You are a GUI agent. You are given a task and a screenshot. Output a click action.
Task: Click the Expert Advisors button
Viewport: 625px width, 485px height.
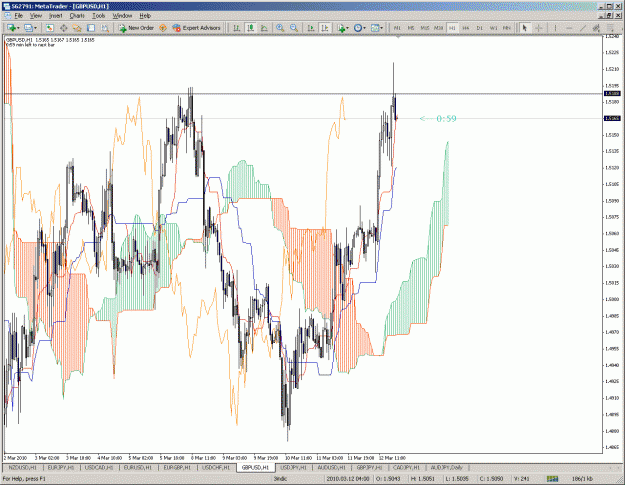point(196,28)
